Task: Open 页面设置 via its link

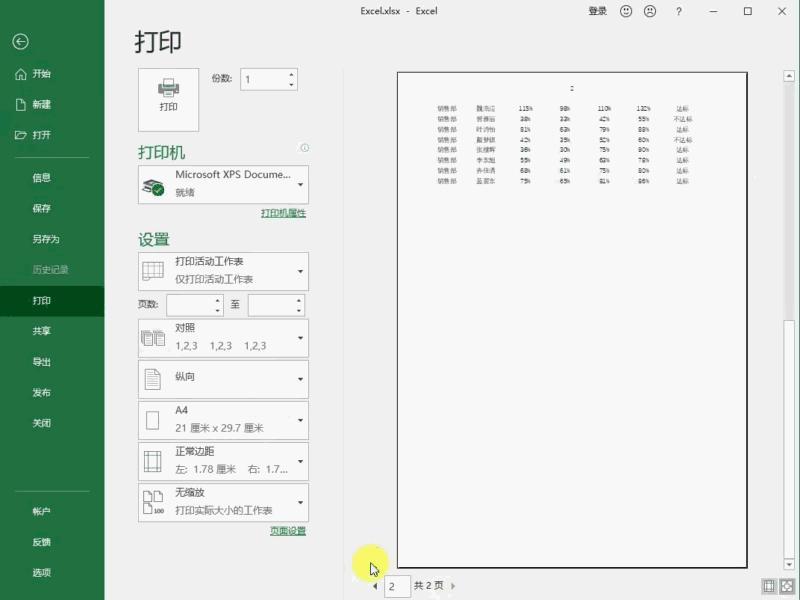Action: point(286,530)
